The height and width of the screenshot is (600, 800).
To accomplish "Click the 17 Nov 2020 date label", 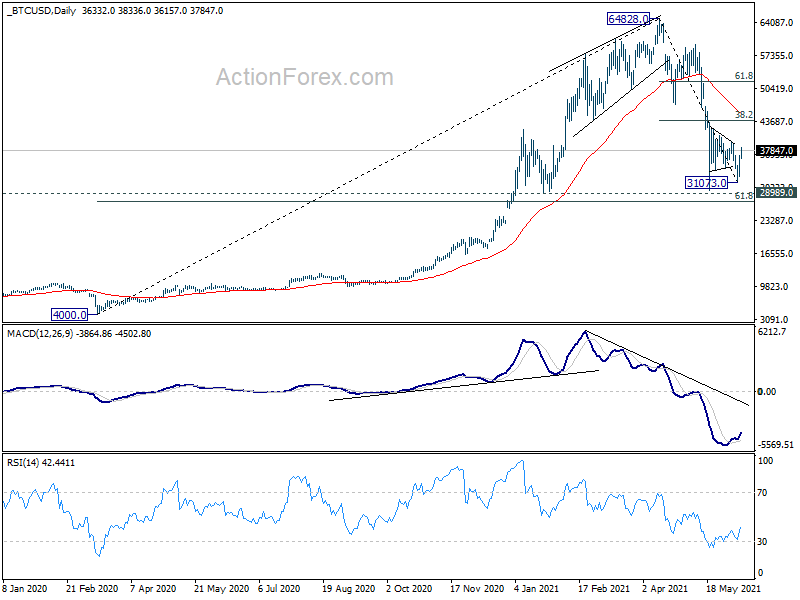I will point(477,589).
